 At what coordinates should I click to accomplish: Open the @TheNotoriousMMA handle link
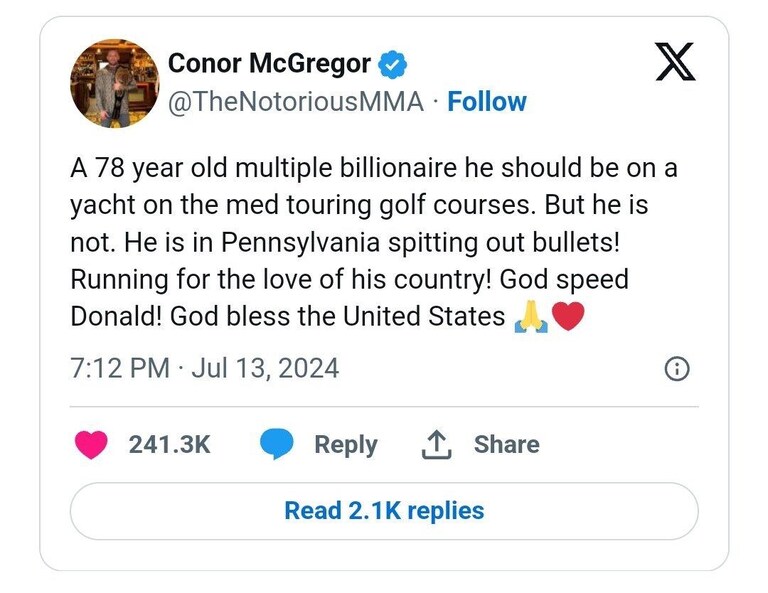pyautogui.click(x=296, y=102)
